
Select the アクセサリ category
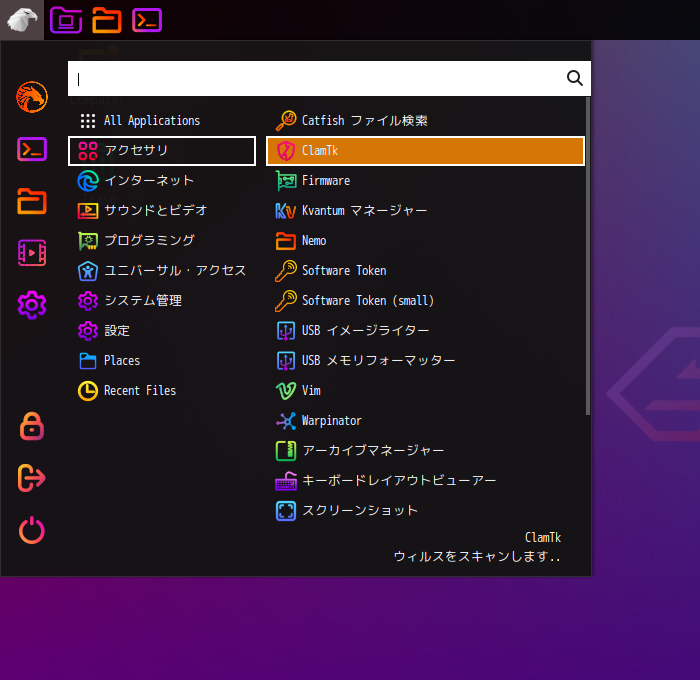pos(162,151)
